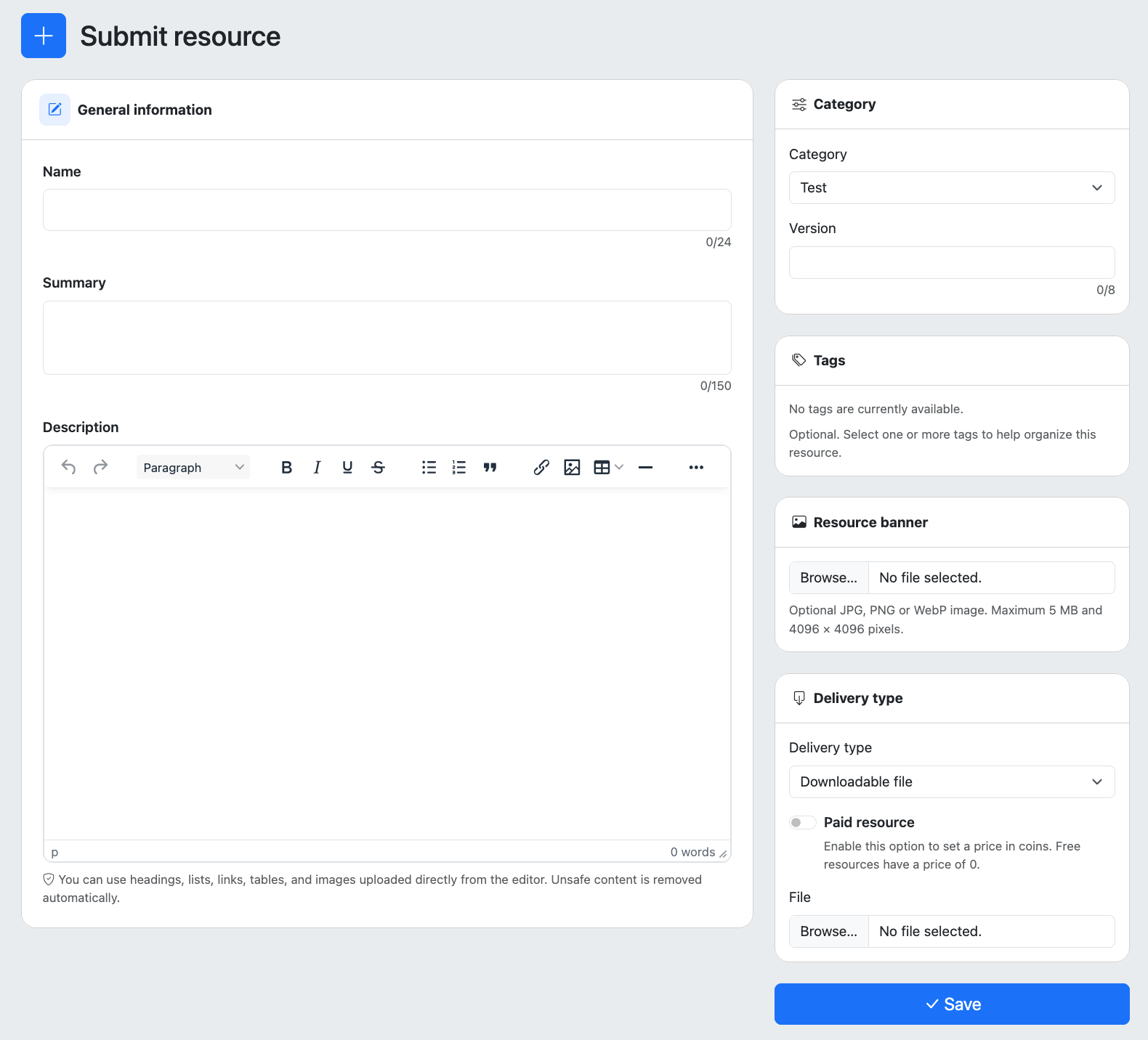
Task: Open the Delivery type dropdown
Action: 952,781
